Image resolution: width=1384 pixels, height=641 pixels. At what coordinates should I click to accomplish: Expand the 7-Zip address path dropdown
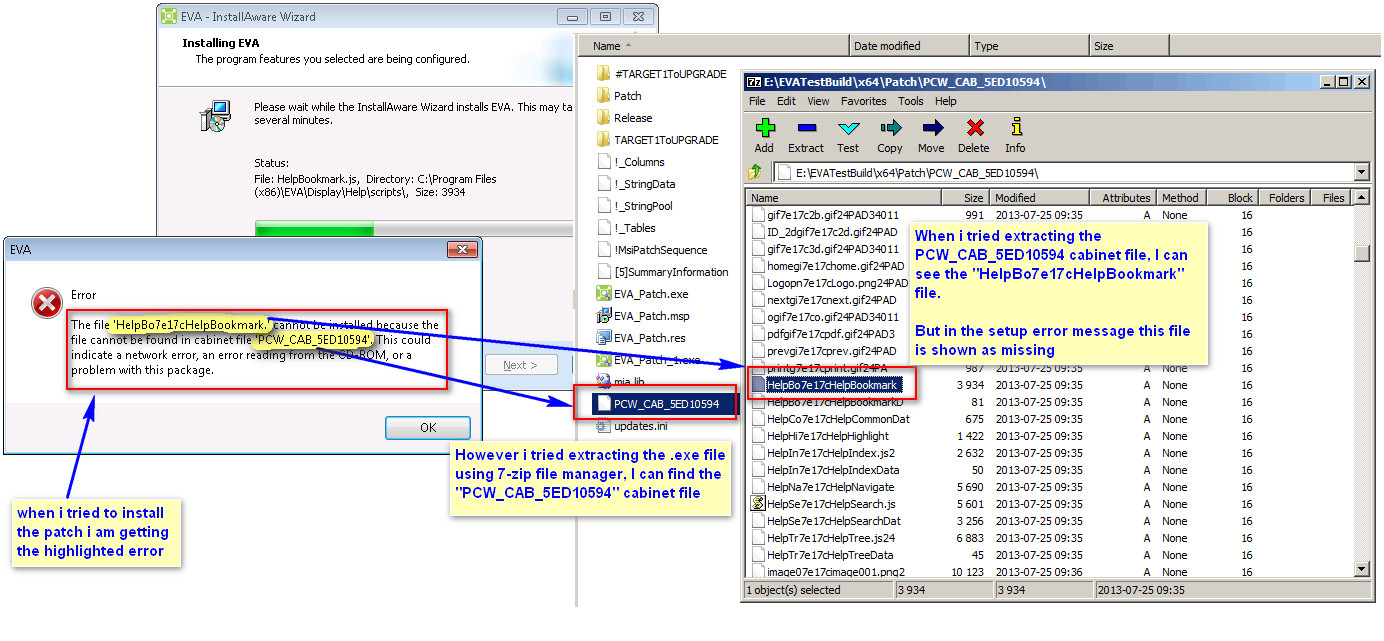(1361, 173)
